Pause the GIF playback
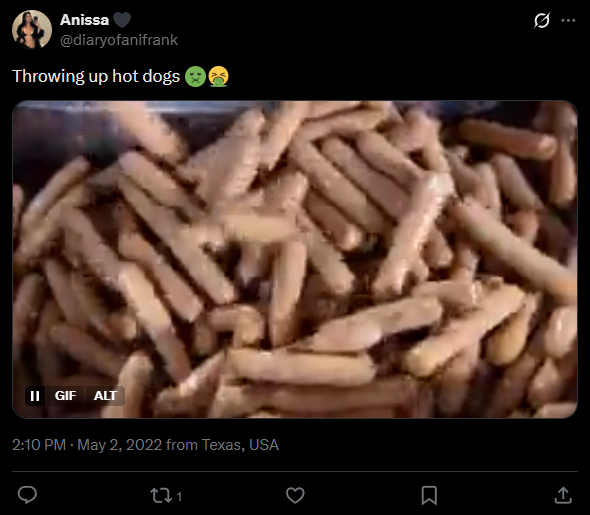Viewport: 590px width, 515px height. (x=35, y=396)
